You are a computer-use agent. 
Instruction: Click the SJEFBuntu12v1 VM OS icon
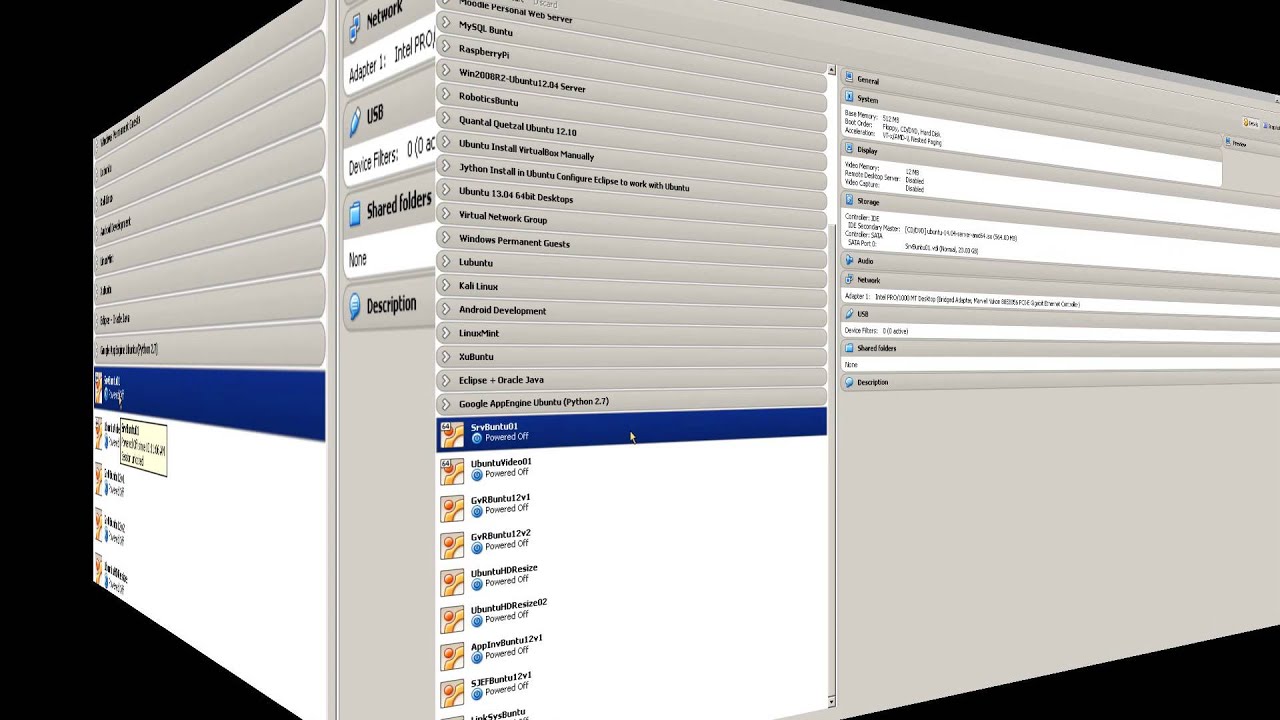453,693
